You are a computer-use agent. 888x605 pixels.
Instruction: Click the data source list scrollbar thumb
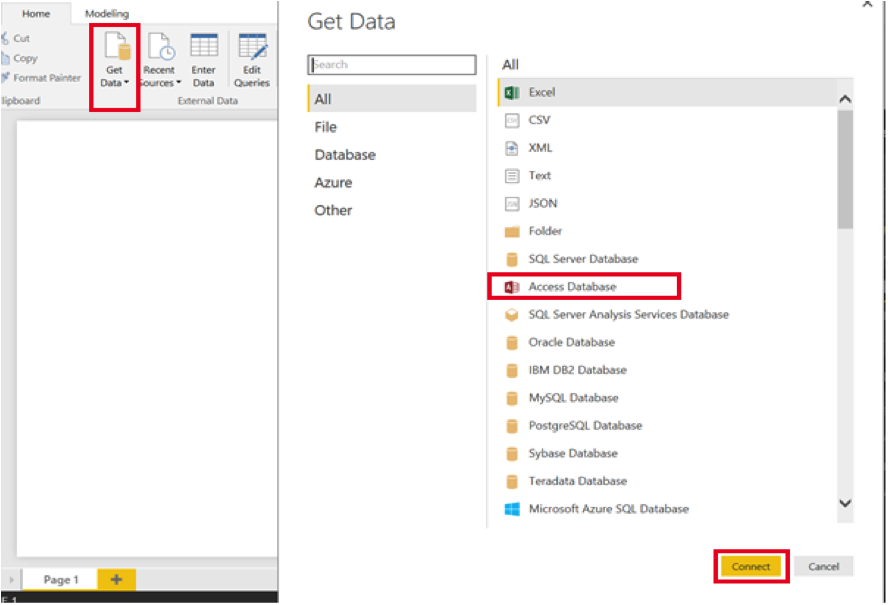pos(845,169)
